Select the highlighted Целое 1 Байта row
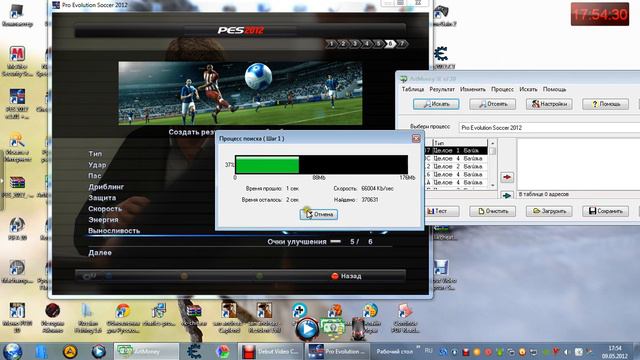This screenshot has height=360, width=640. click(x=456, y=151)
